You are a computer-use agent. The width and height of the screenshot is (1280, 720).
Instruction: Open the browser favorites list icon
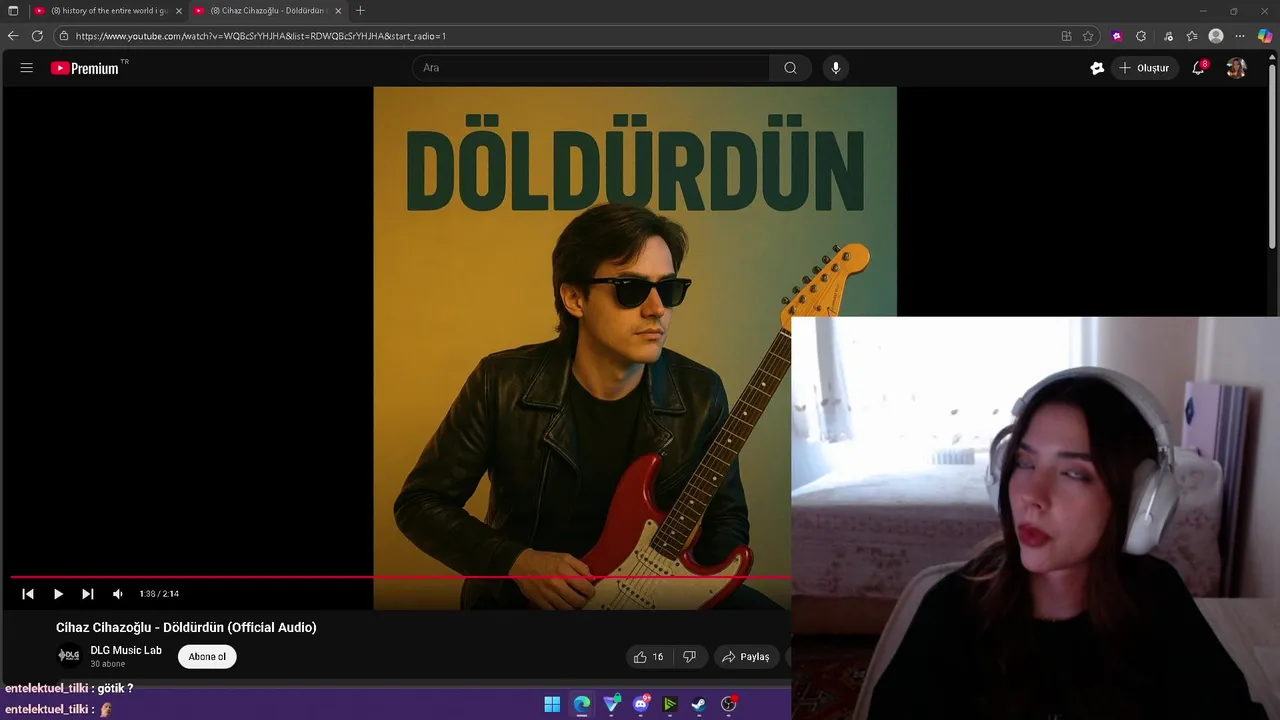coord(1192,36)
